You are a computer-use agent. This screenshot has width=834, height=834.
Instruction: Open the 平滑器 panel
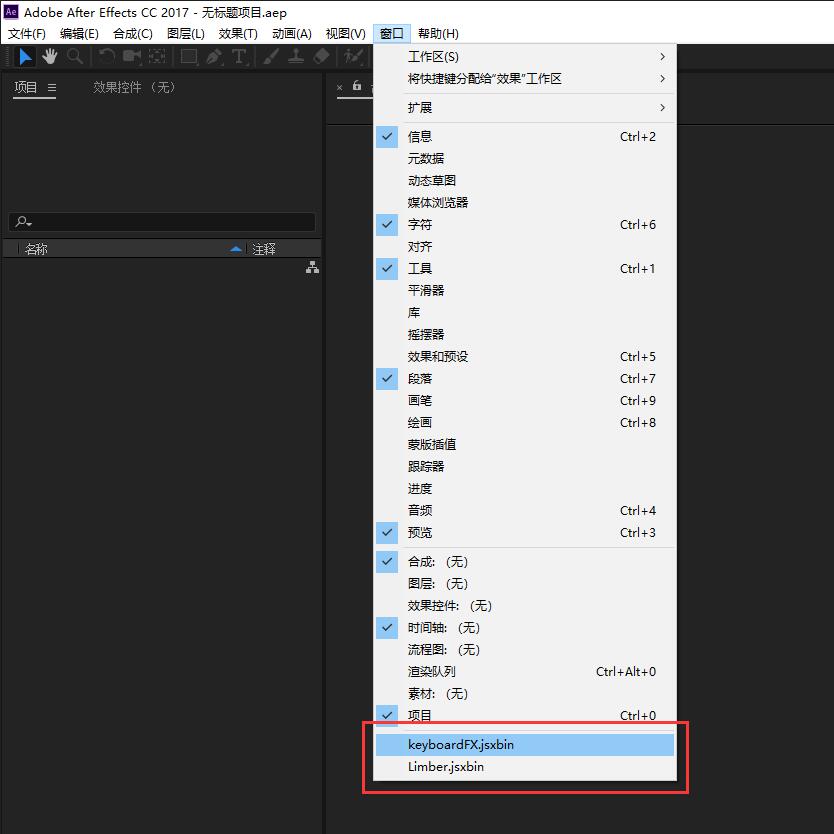(525, 290)
